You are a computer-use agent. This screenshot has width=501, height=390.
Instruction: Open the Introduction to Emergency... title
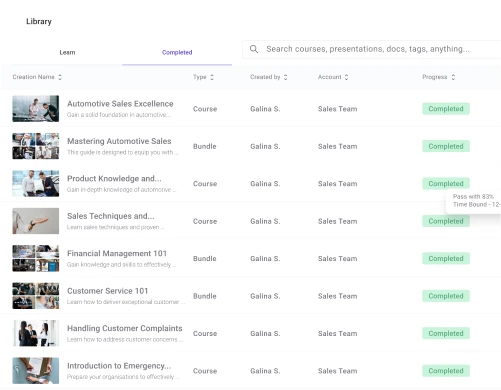coord(119,366)
